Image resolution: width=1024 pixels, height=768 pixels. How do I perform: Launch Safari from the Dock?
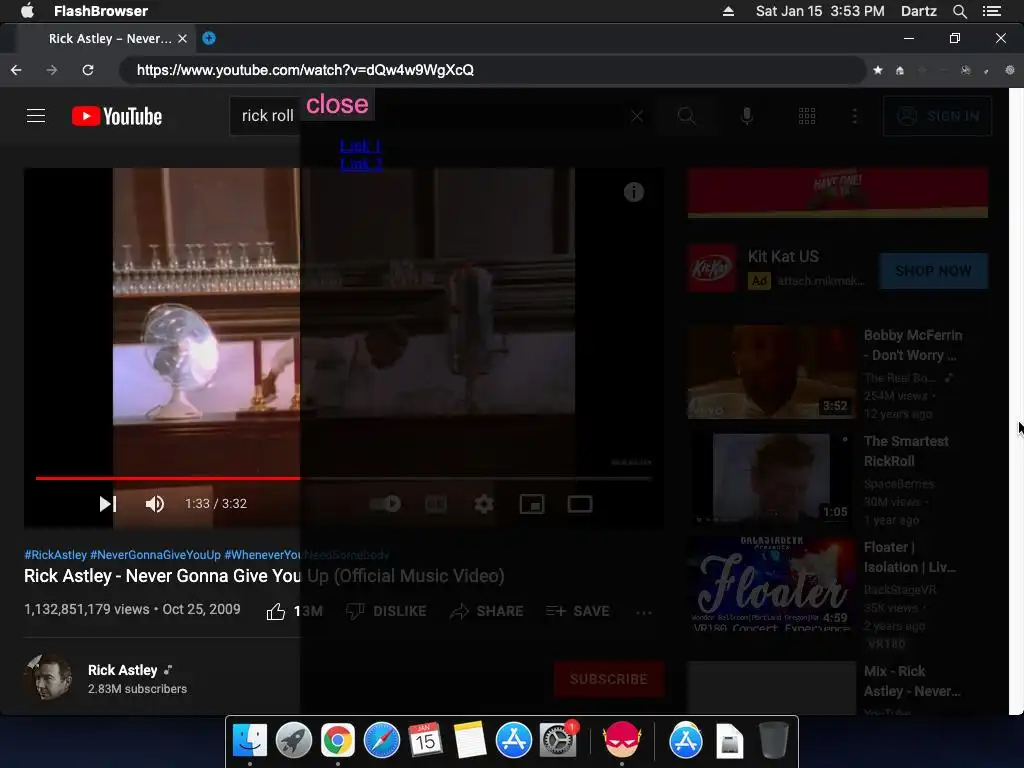pos(381,741)
